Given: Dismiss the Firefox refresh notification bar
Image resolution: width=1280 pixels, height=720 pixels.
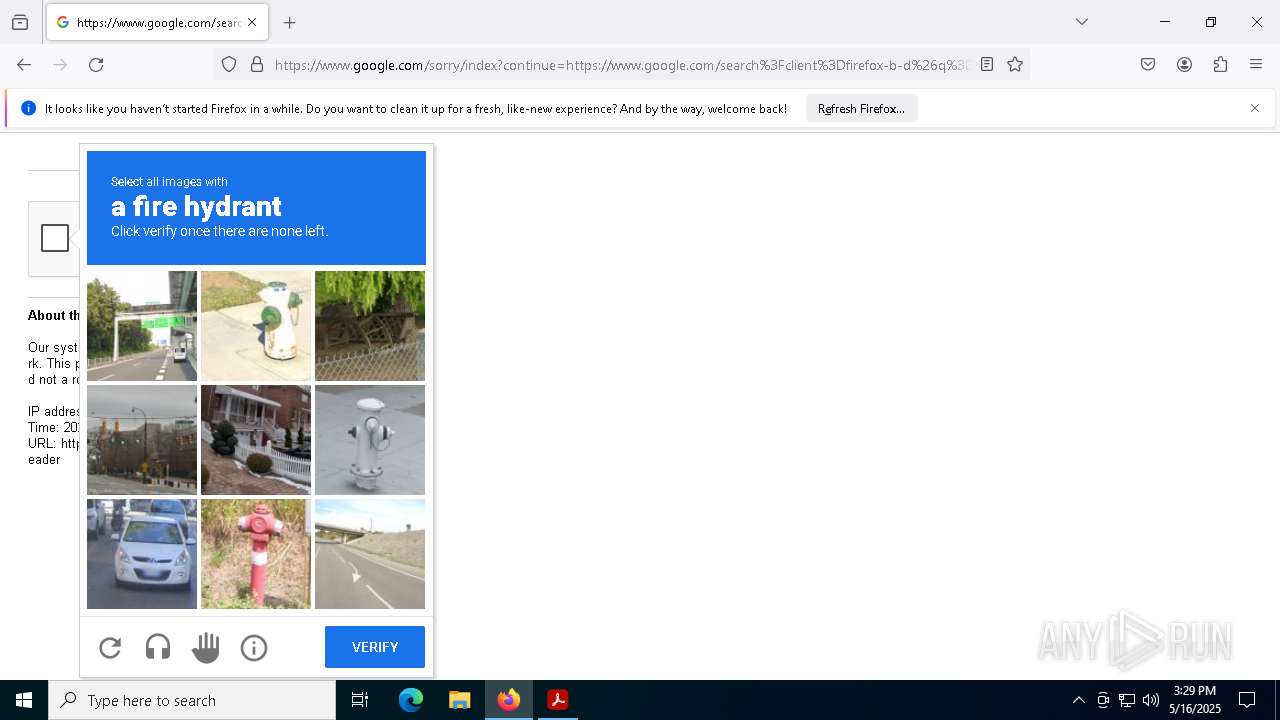Looking at the screenshot, I should pyautogui.click(x=1255, y=108).
